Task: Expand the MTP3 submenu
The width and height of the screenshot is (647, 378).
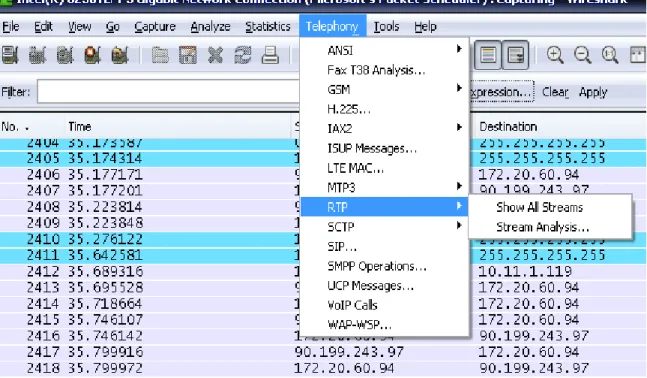Action: coord(385,188)
